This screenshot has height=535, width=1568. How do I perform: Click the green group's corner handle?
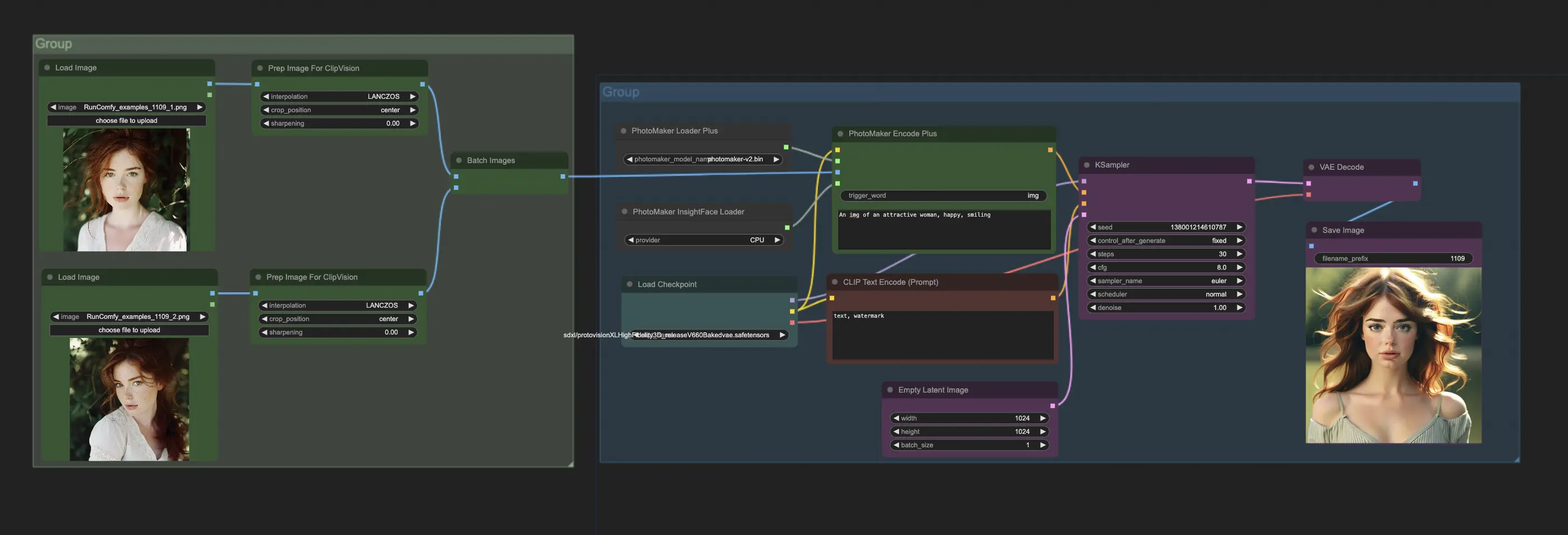pos(570,465)
